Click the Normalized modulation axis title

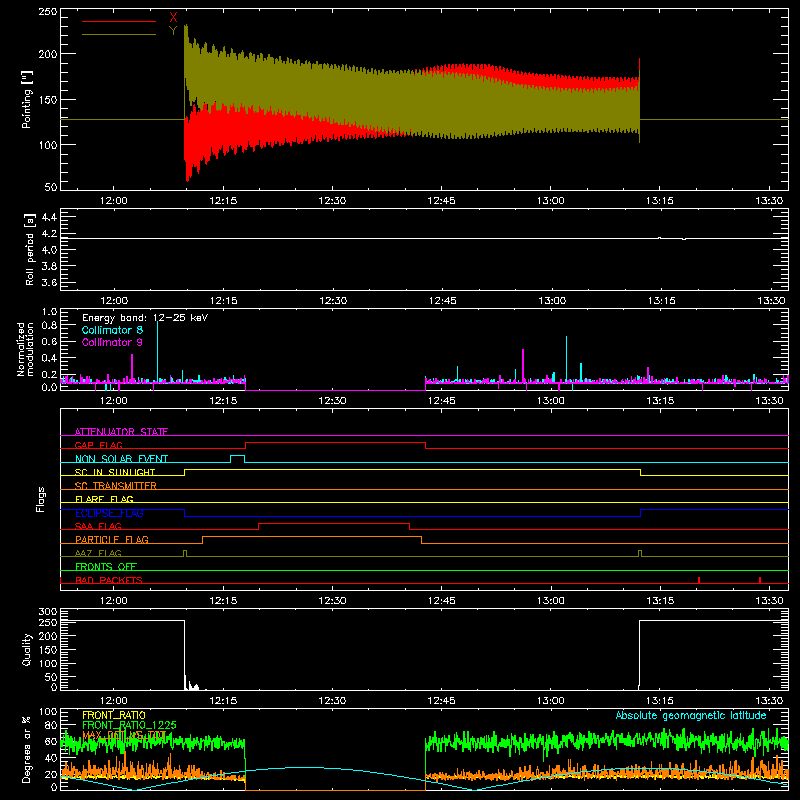click(x=25, y=349)
